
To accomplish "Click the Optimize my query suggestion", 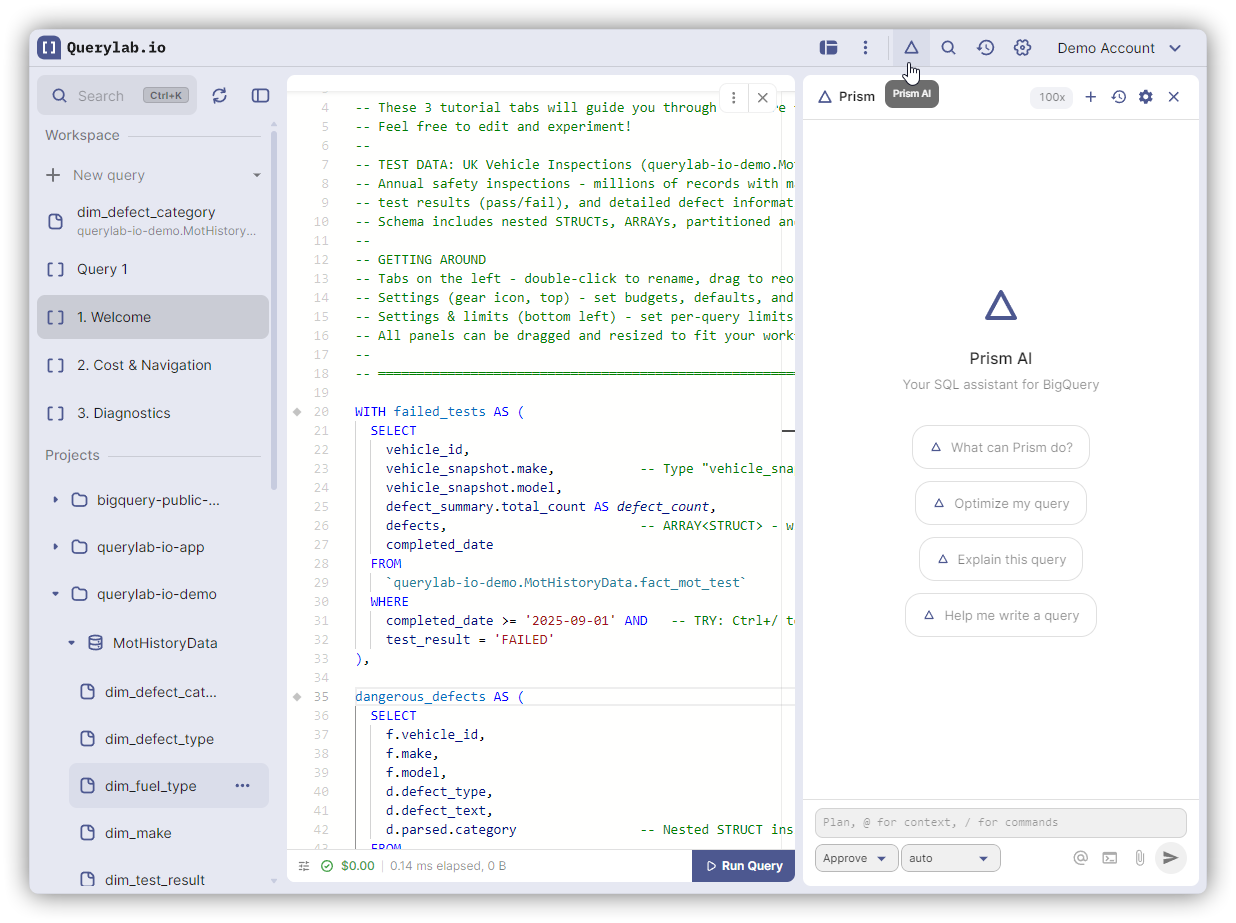I will pos(1000,504).
